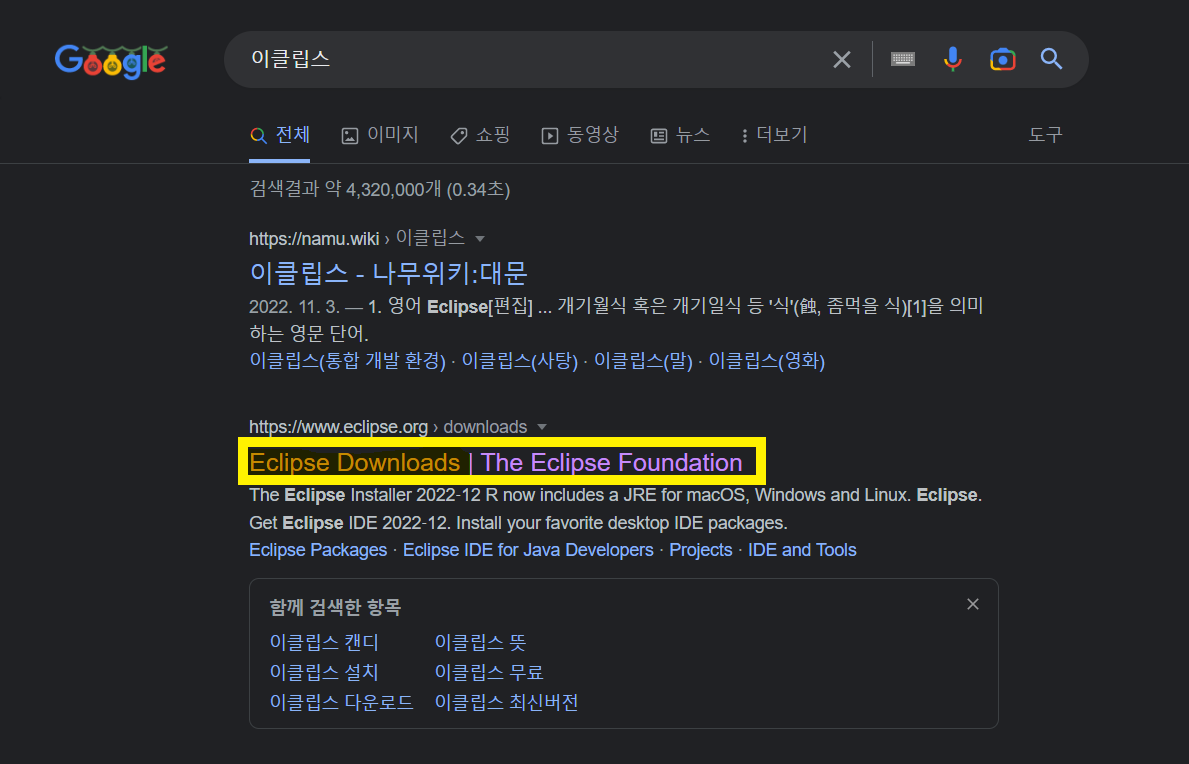Image resolution: width=1189 pixels, height=764 pixels.
Task: Search related term 이클립스 설치
Action: pos(324,672)
